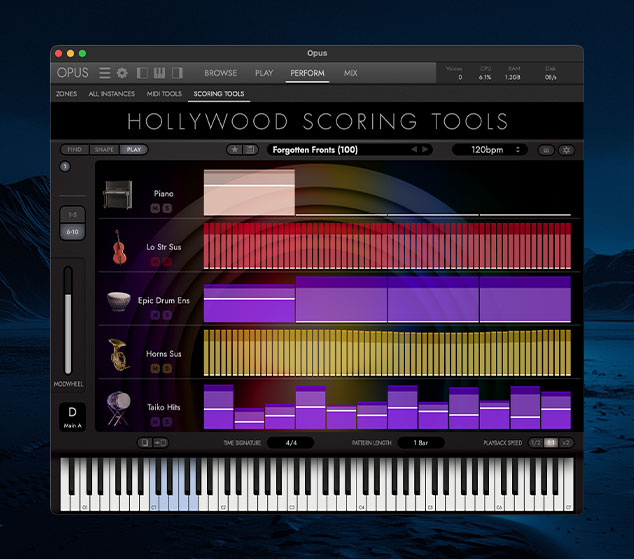The height and width of the screenshot is (559, 634).
Task: Go to previous preset arrow
Action: (x=414, y=150)
